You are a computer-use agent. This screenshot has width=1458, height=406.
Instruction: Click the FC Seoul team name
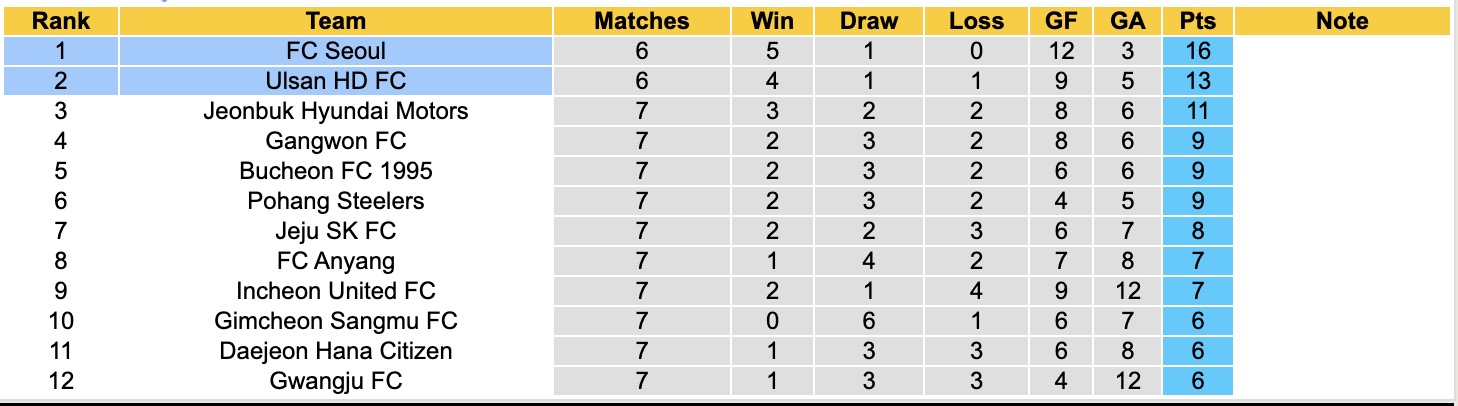pyautogui.click(x=335, y=51)
